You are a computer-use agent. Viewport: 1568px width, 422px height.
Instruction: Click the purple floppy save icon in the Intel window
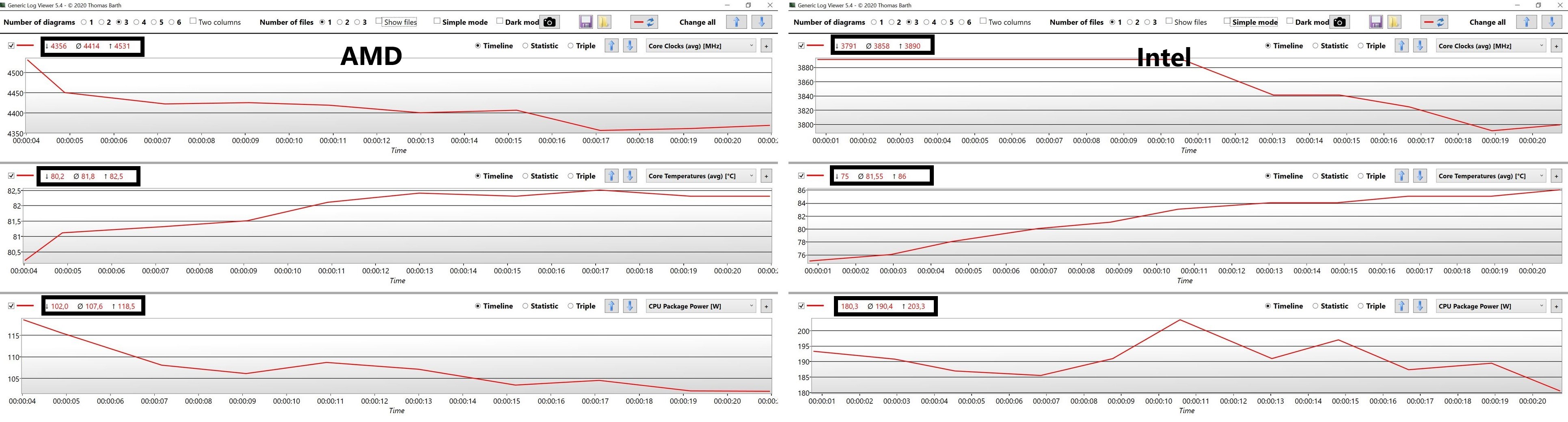(x=1376, y=22)
